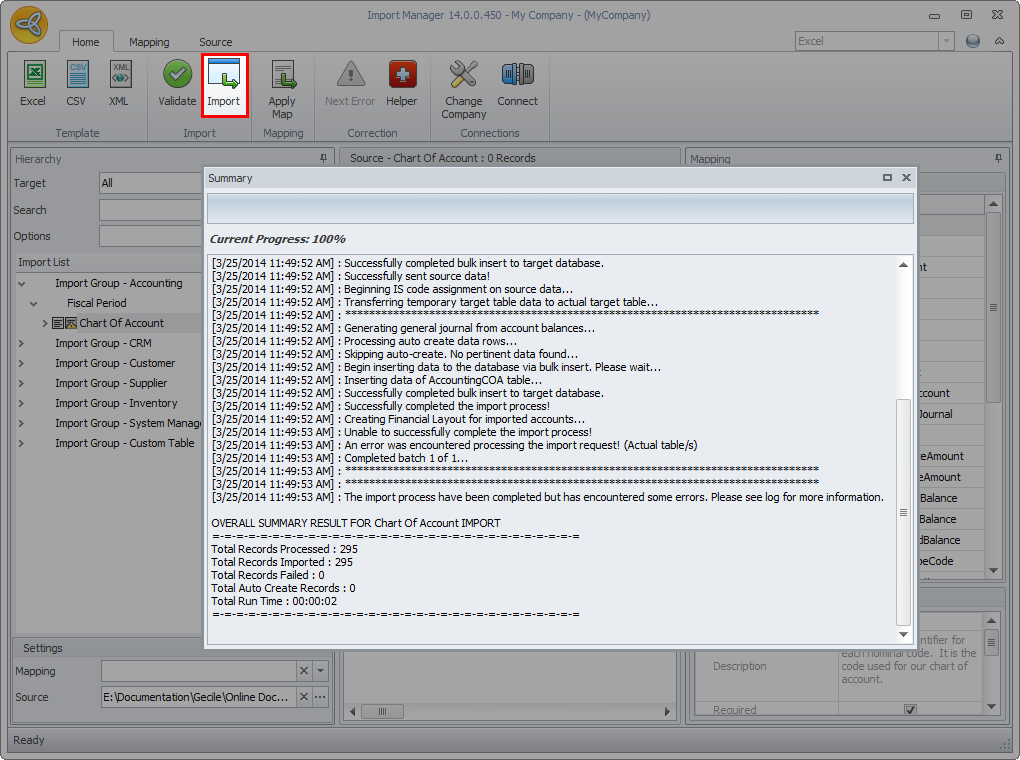Click the Summary log vertical scrollbar
Screen dimensions: 1020x760
(903, 510)
